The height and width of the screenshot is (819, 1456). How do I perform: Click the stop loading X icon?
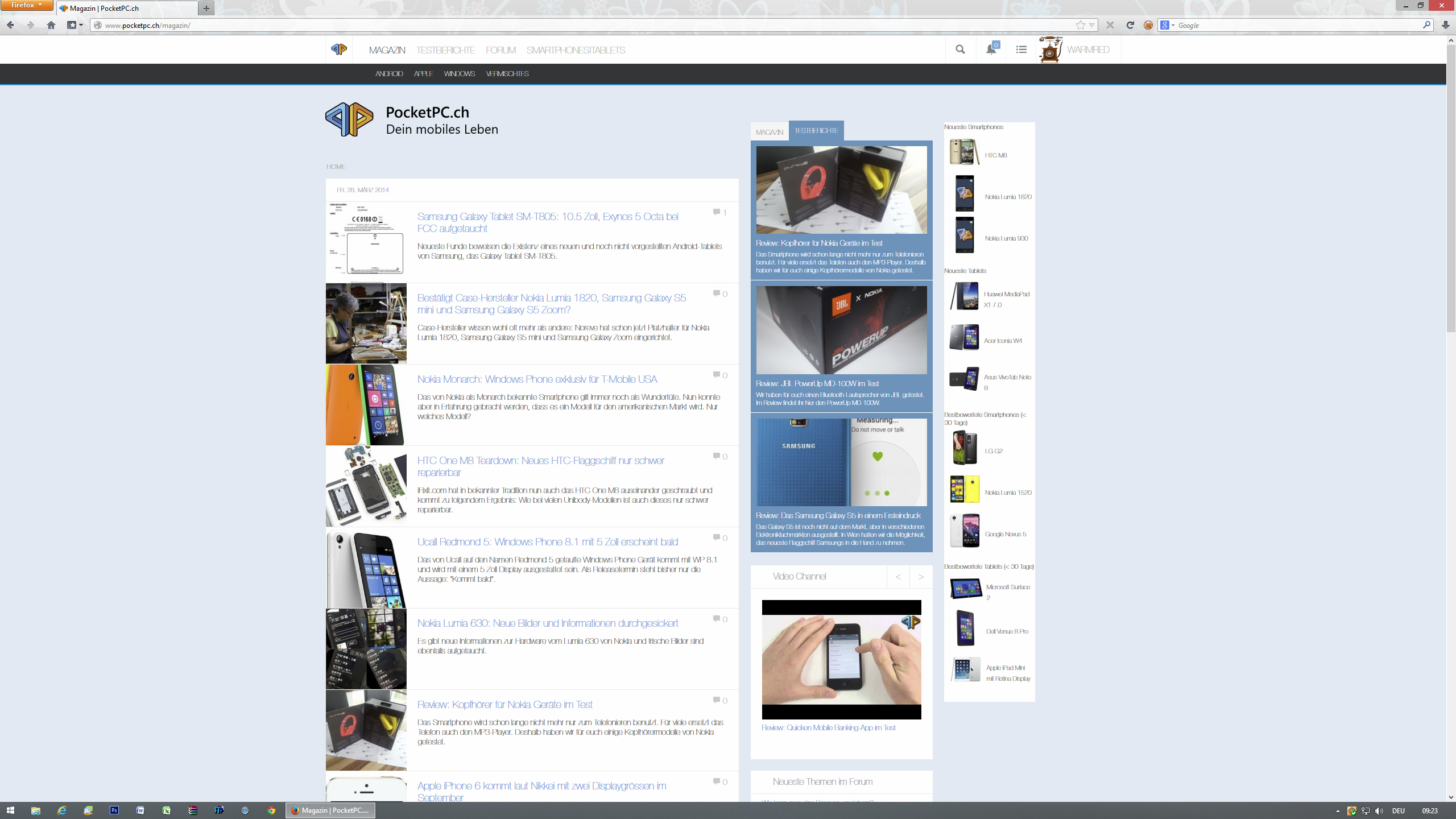tap(1110, 25)
